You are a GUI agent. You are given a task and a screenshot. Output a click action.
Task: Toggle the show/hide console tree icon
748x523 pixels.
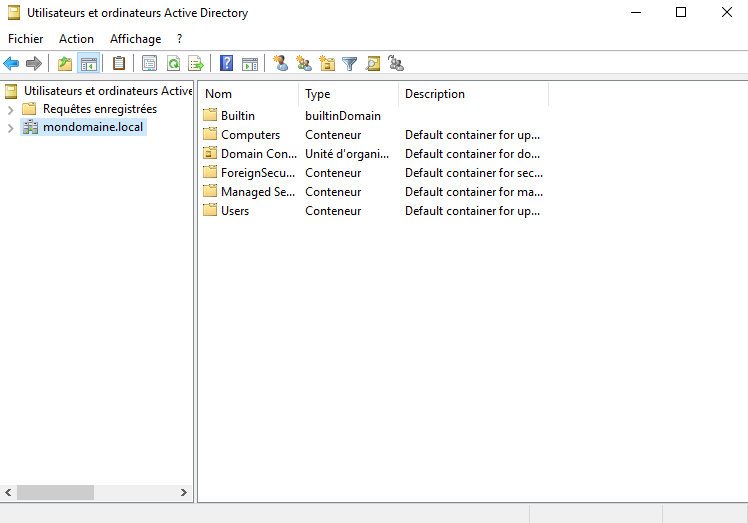[x=89, y=63]
